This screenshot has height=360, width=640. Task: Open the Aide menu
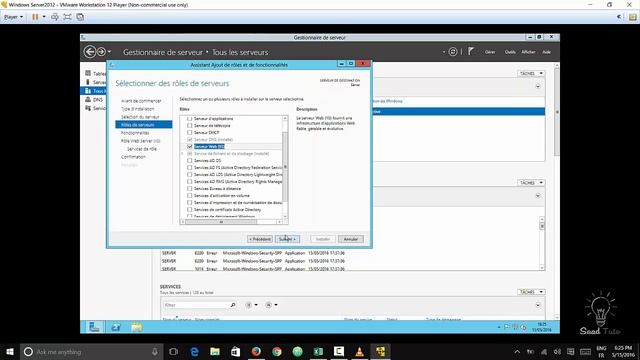pos(546,52)
